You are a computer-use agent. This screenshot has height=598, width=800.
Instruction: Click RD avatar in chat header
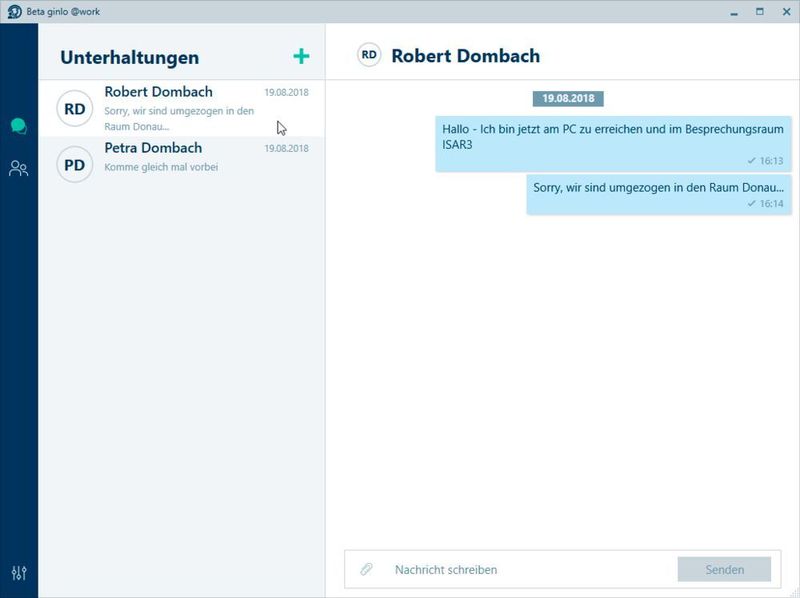pyautogui.click(x=369, y=56)
